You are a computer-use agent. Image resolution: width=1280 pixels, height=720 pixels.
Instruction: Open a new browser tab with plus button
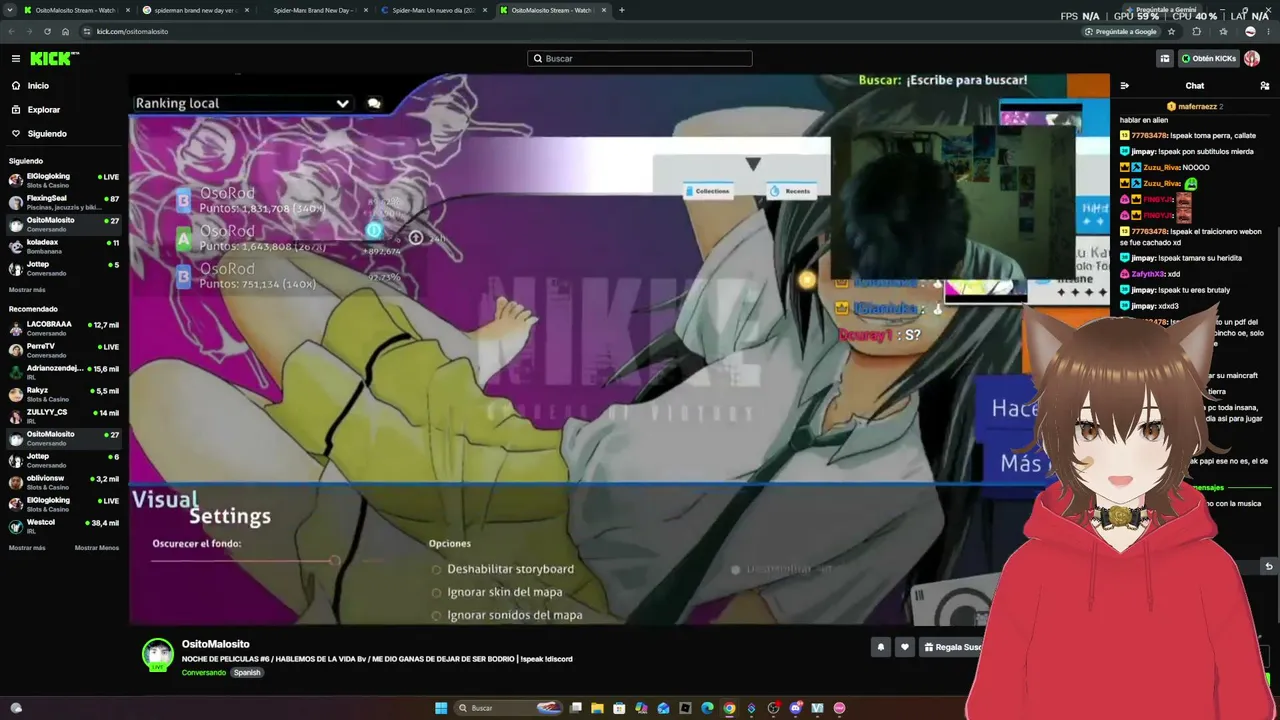coord(622,10)
